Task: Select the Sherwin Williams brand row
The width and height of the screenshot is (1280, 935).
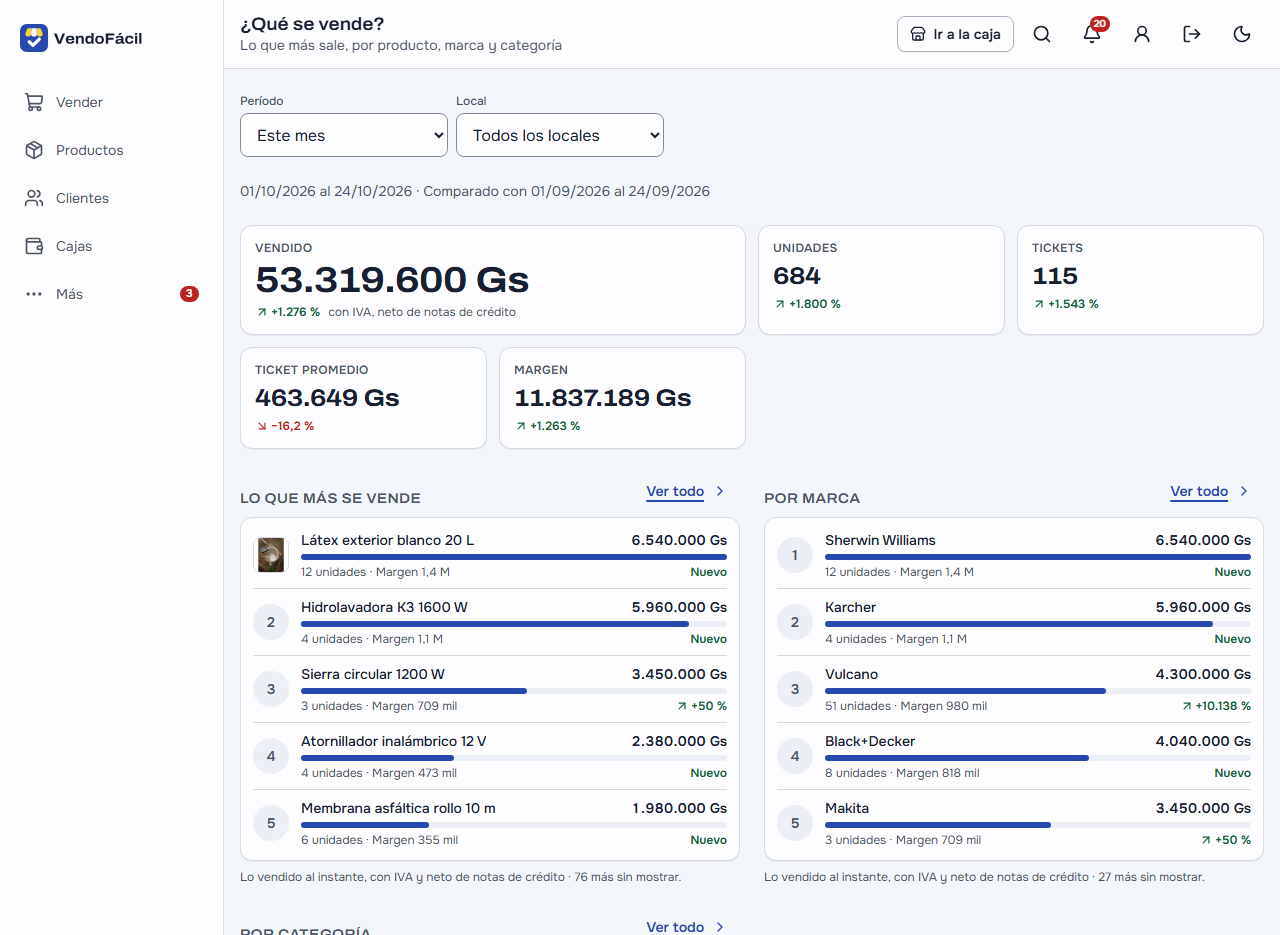Action: click(x=1014, y=555)
